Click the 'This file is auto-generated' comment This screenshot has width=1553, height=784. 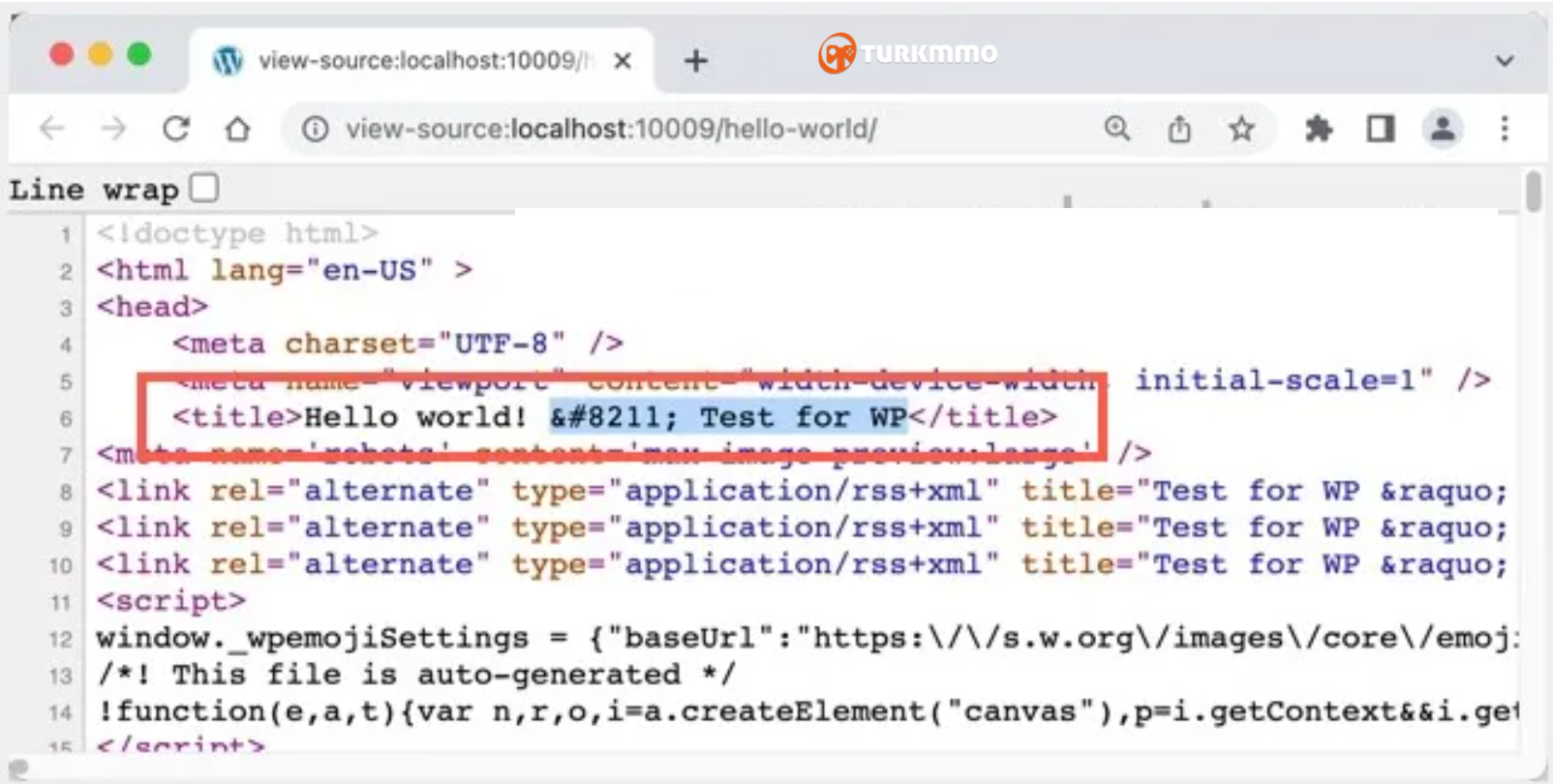(416, 675)
